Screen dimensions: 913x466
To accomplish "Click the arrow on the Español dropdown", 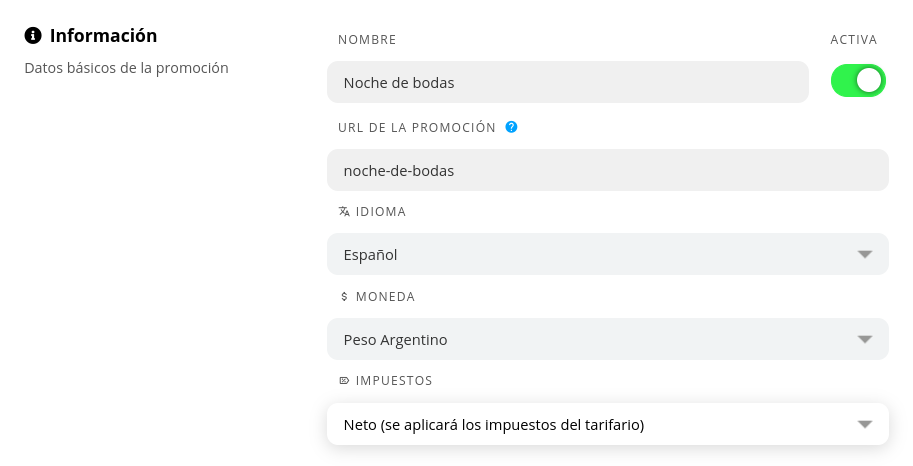I will click(865, 255).
